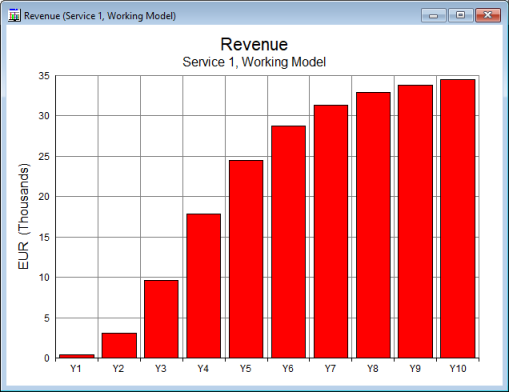Screen dimensions: 509x392
Task: Click the Revenue chart title
Action: pyautogui.click(x=254, y=44)
